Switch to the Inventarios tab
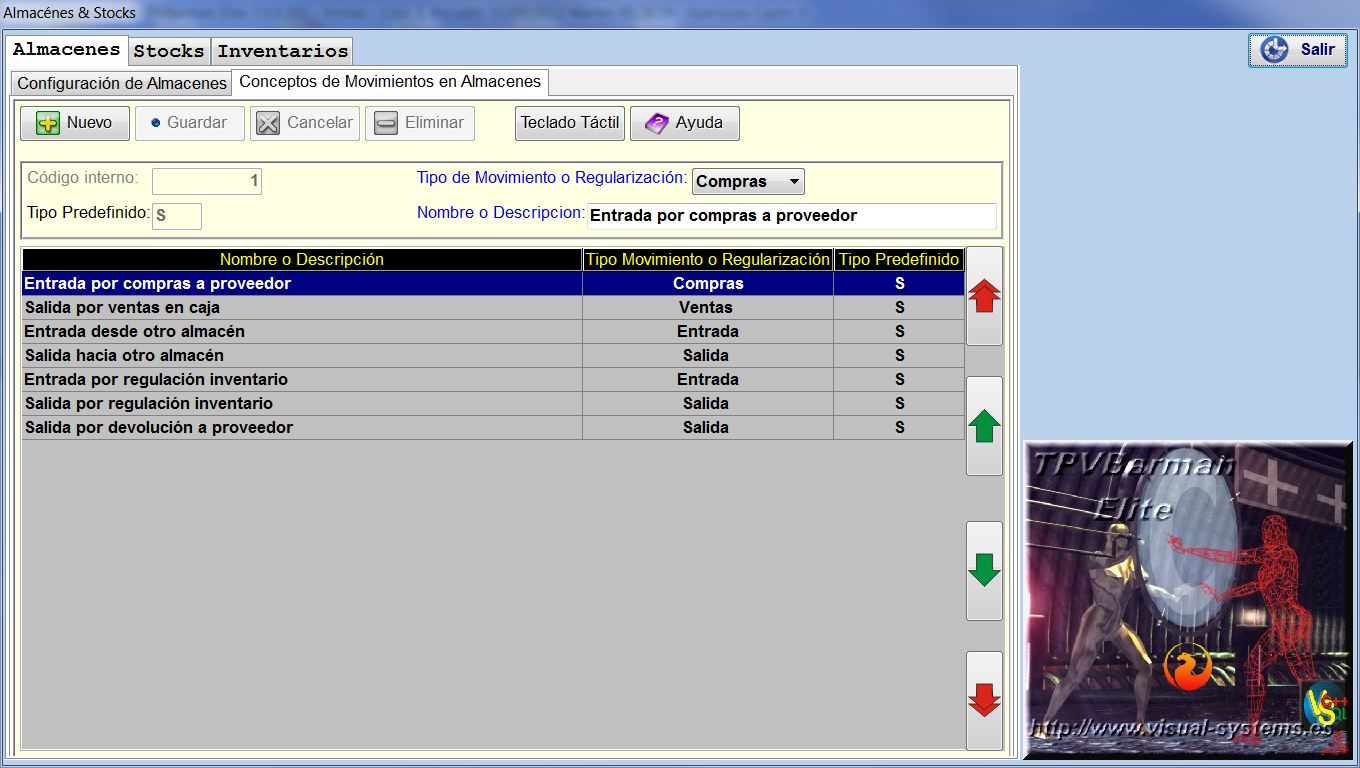The width and height of the screenshot is (1360, 768). pos(283,51)
